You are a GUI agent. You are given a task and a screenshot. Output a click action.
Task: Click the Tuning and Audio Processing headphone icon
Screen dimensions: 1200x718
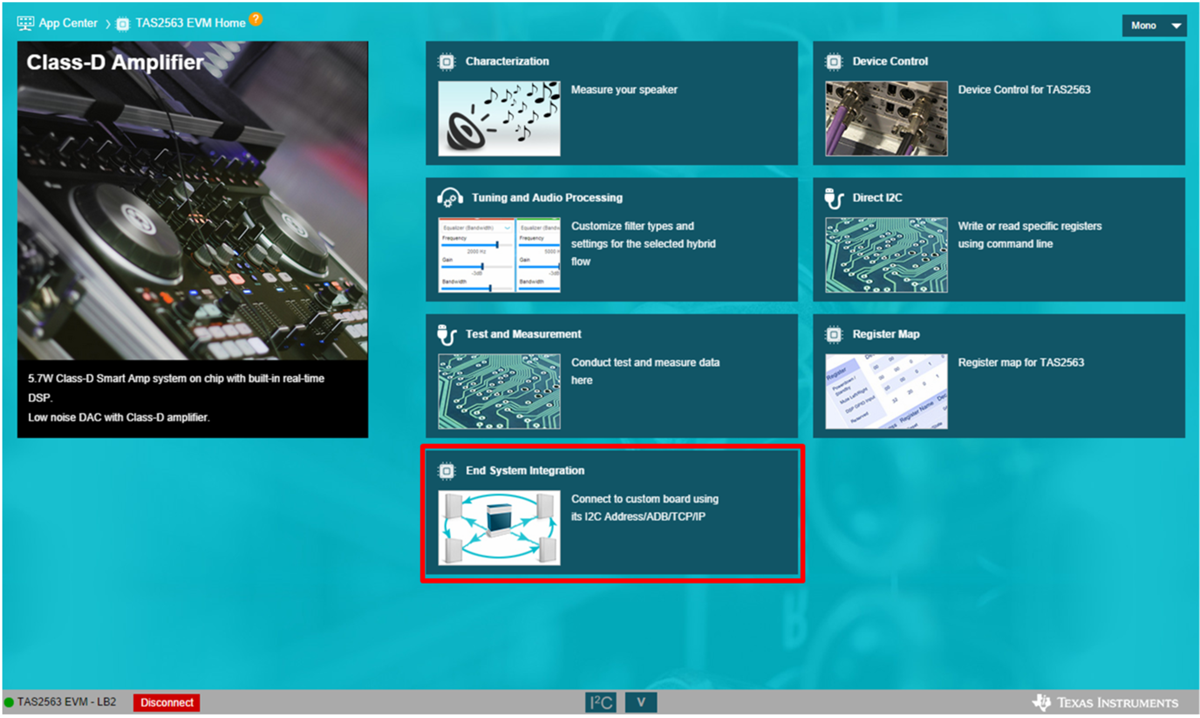click(449, 198)
